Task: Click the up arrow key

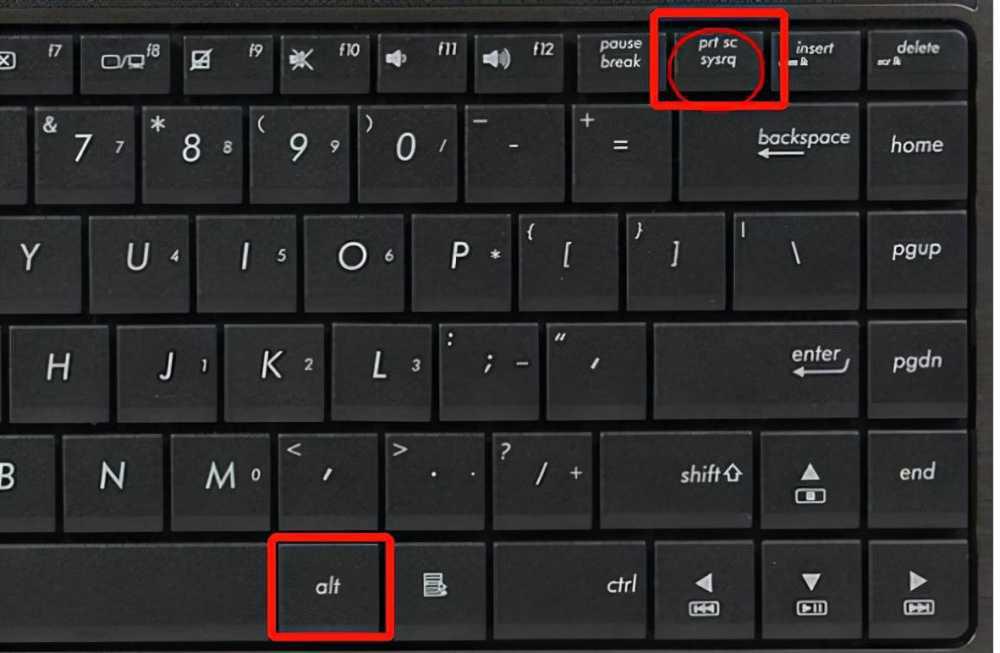Action: pos(810,481)
